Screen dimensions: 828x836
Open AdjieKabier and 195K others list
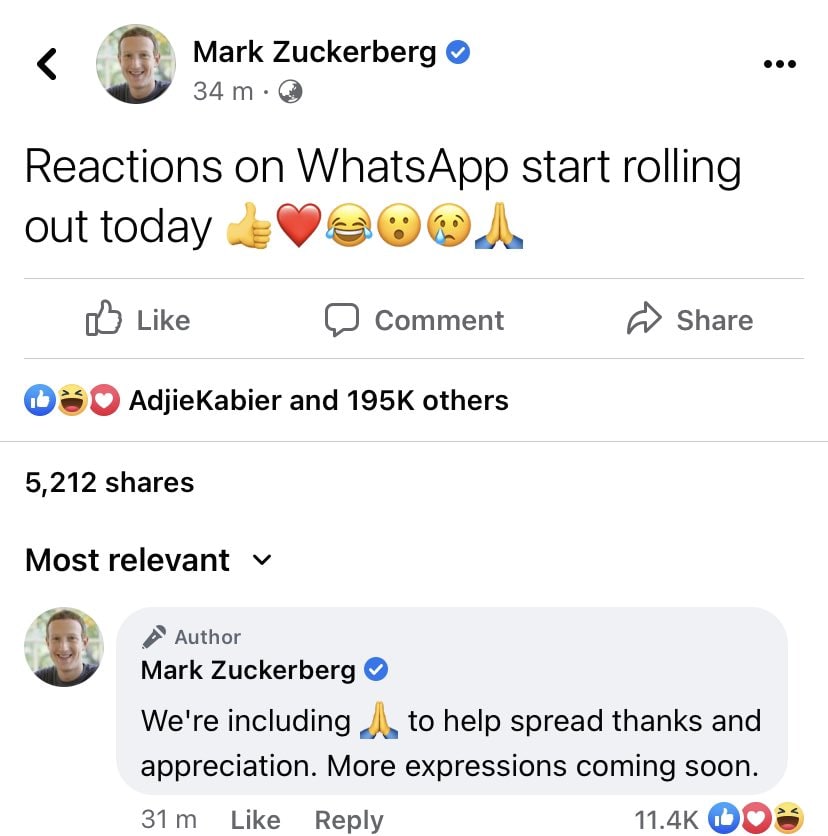318,400
